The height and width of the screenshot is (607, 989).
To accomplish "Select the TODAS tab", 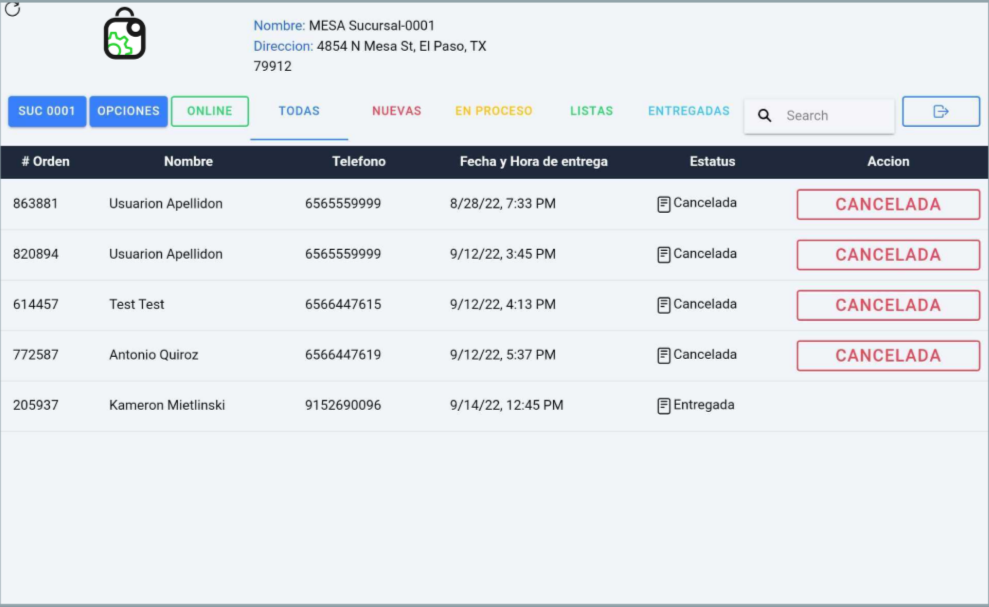I will pyautogui.click(x=299, y=111).
